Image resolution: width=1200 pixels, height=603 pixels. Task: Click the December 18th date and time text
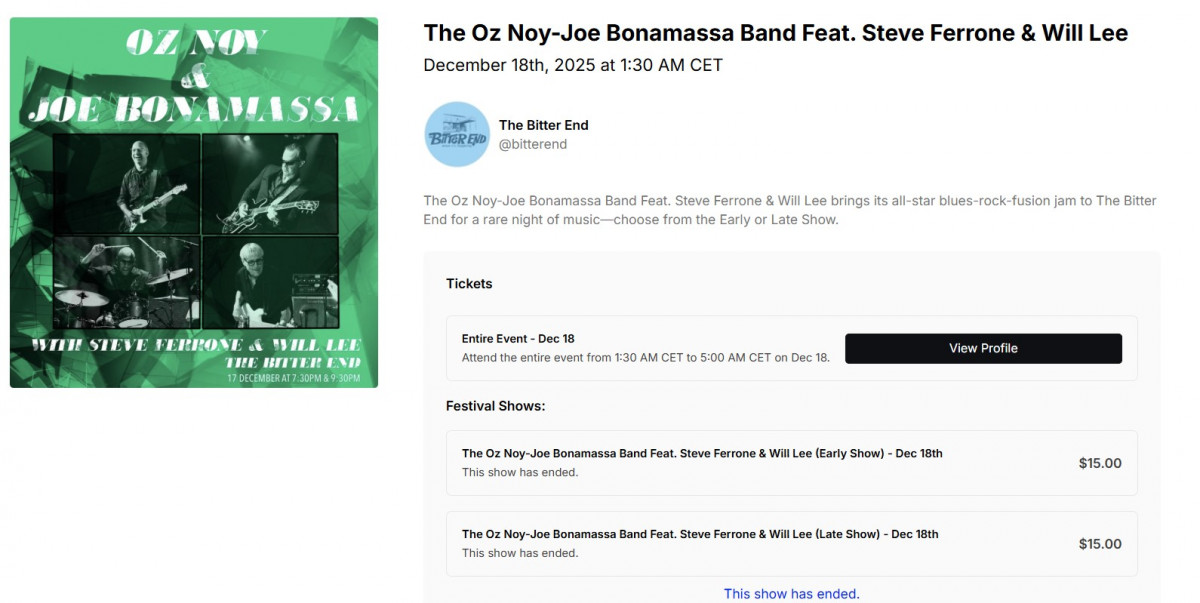pyautogui.click(x=572, y=65)
